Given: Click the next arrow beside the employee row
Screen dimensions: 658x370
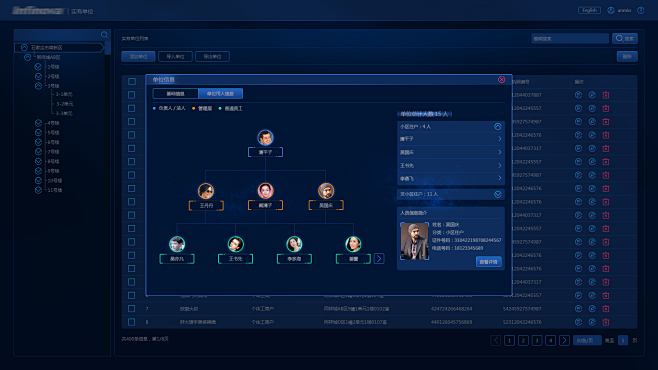Looking at the screenshot, I should pos(379,258).
